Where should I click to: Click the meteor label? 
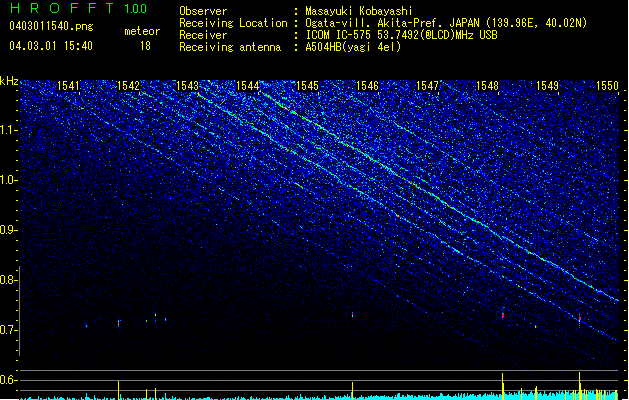pyautogui.click(x=142, y=31)
